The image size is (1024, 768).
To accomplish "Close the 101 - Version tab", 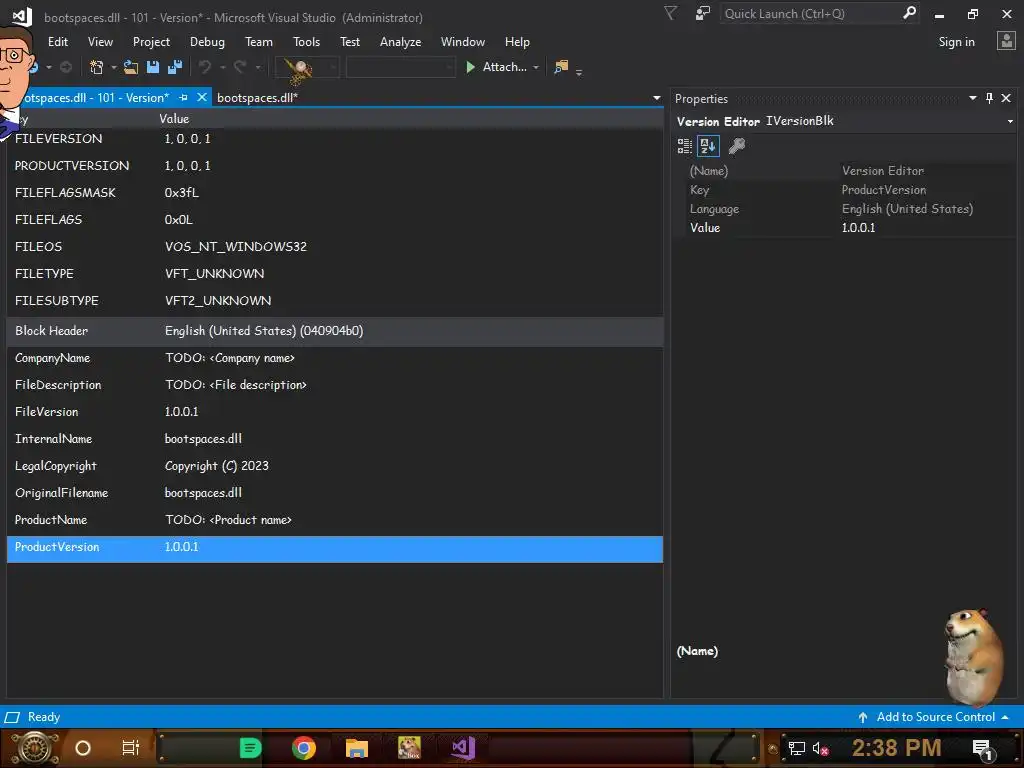I will tap(202, 97).
